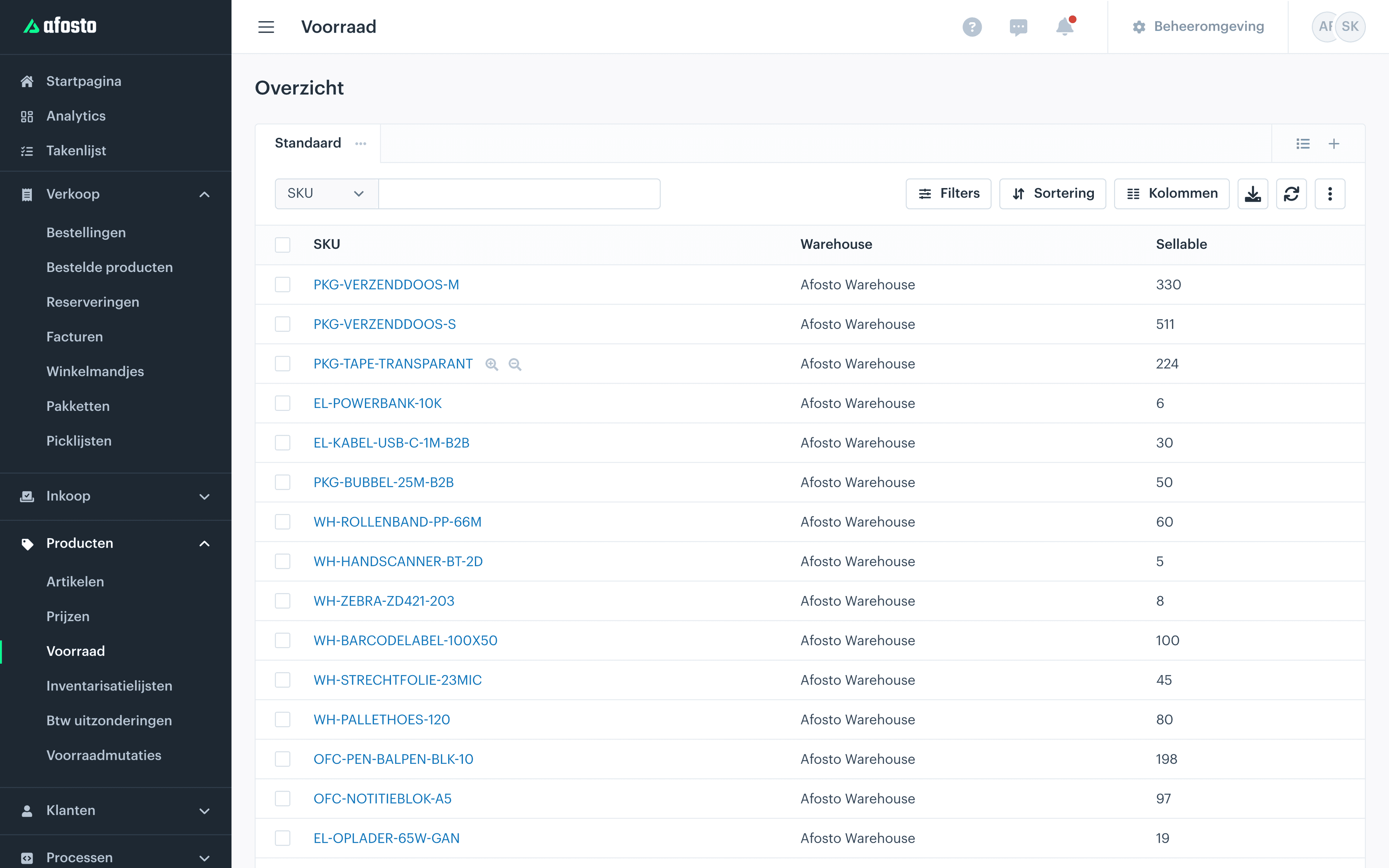Click zoom-out filter icon next to PKG-TAPE-TRANSPARANT
Screen dimensions: 1389x868
(x=515, y=364)
